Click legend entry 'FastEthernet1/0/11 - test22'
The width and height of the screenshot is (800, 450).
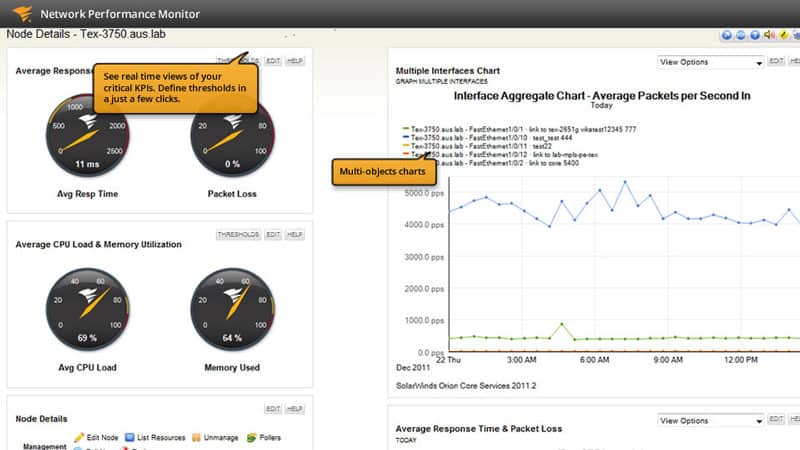click(x=481, y=146)
